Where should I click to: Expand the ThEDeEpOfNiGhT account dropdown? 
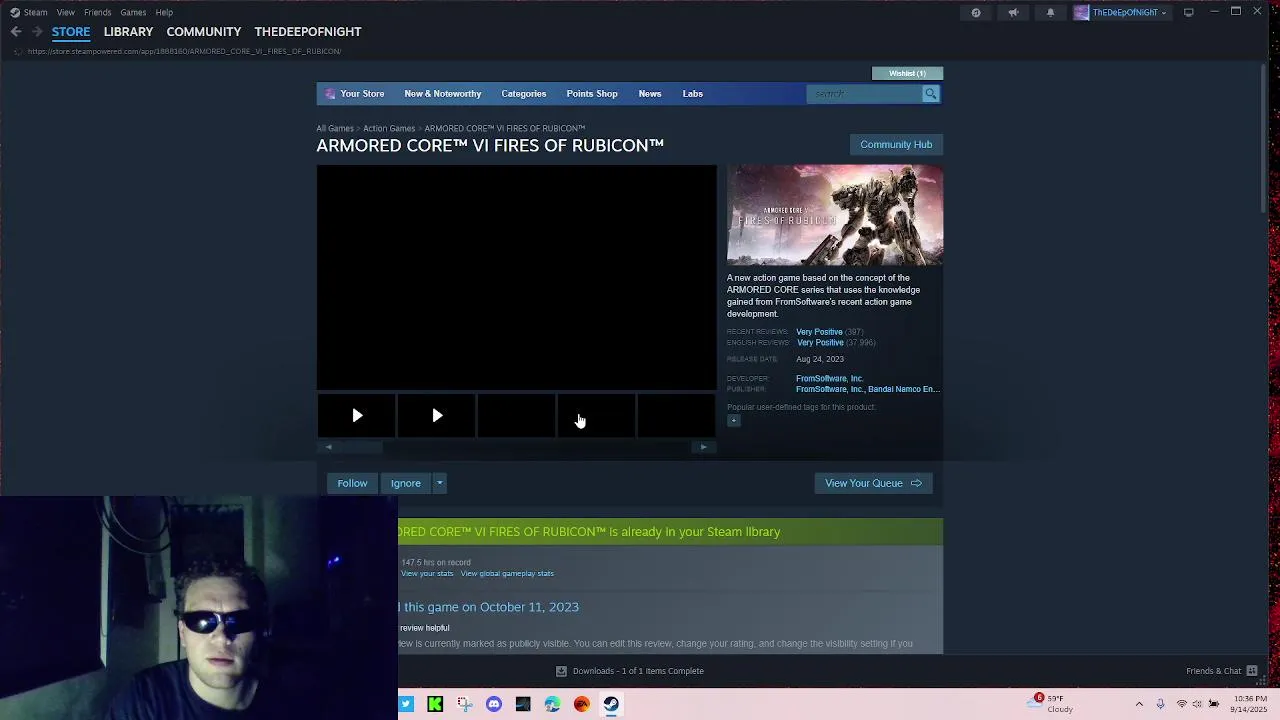click(x=1129, y=12)
